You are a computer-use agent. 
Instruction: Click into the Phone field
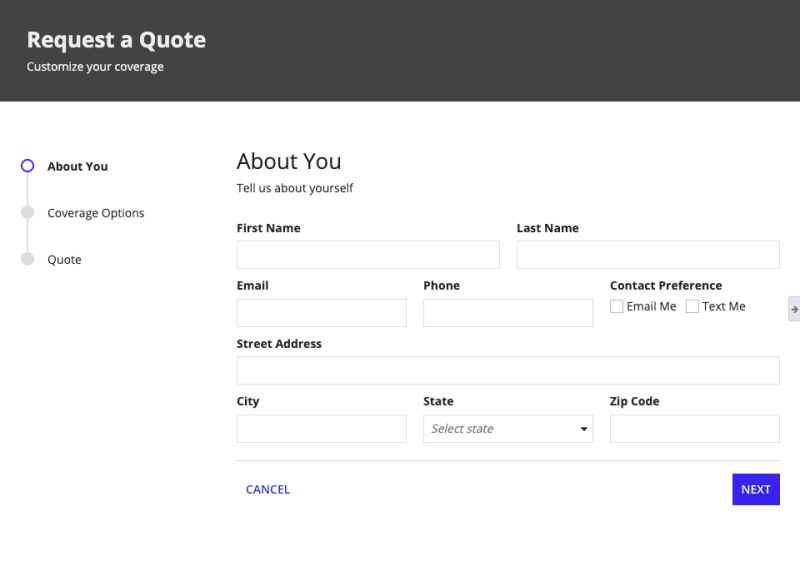tap(508, 313)
